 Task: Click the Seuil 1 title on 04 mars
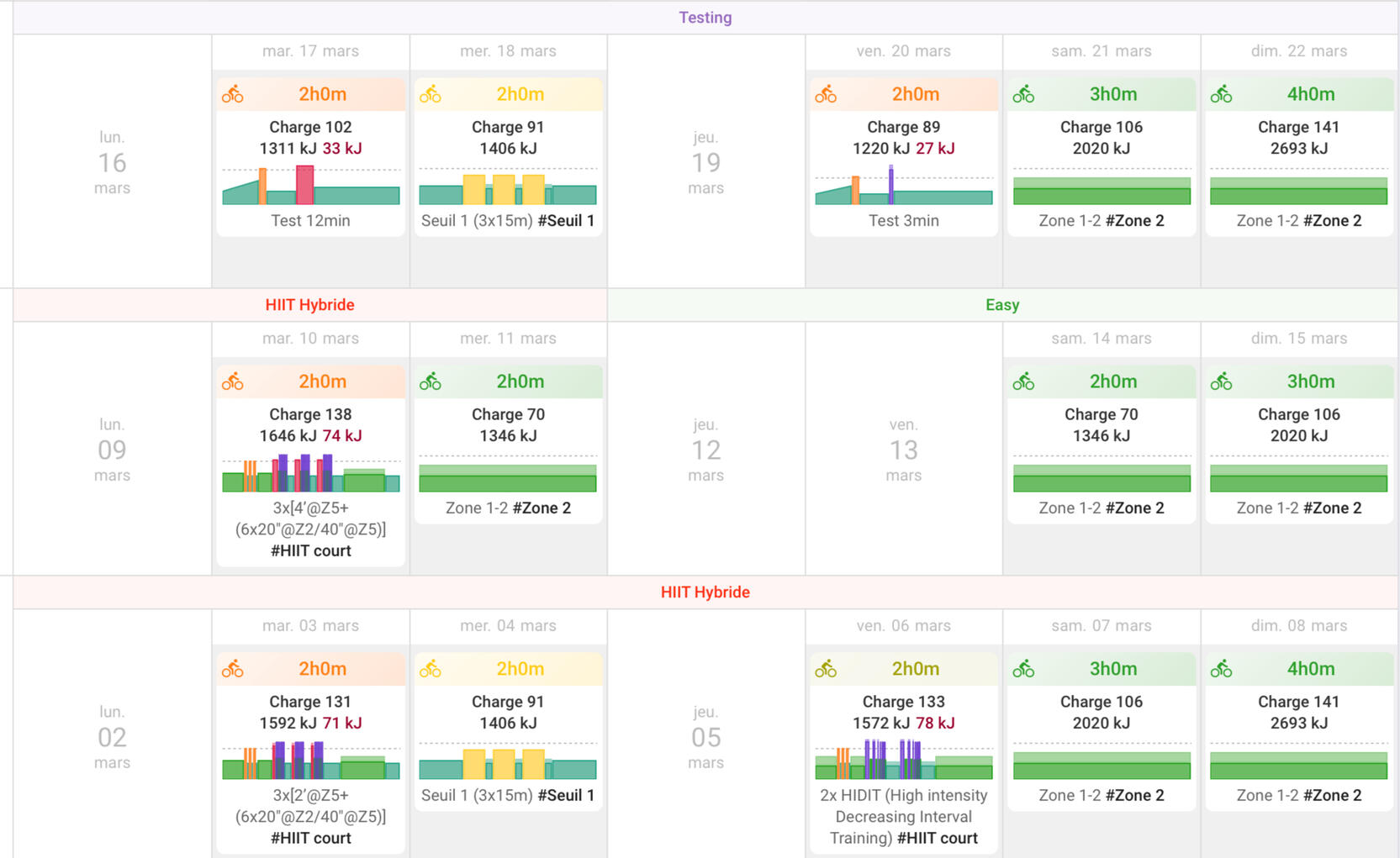(x=508, y=796)
